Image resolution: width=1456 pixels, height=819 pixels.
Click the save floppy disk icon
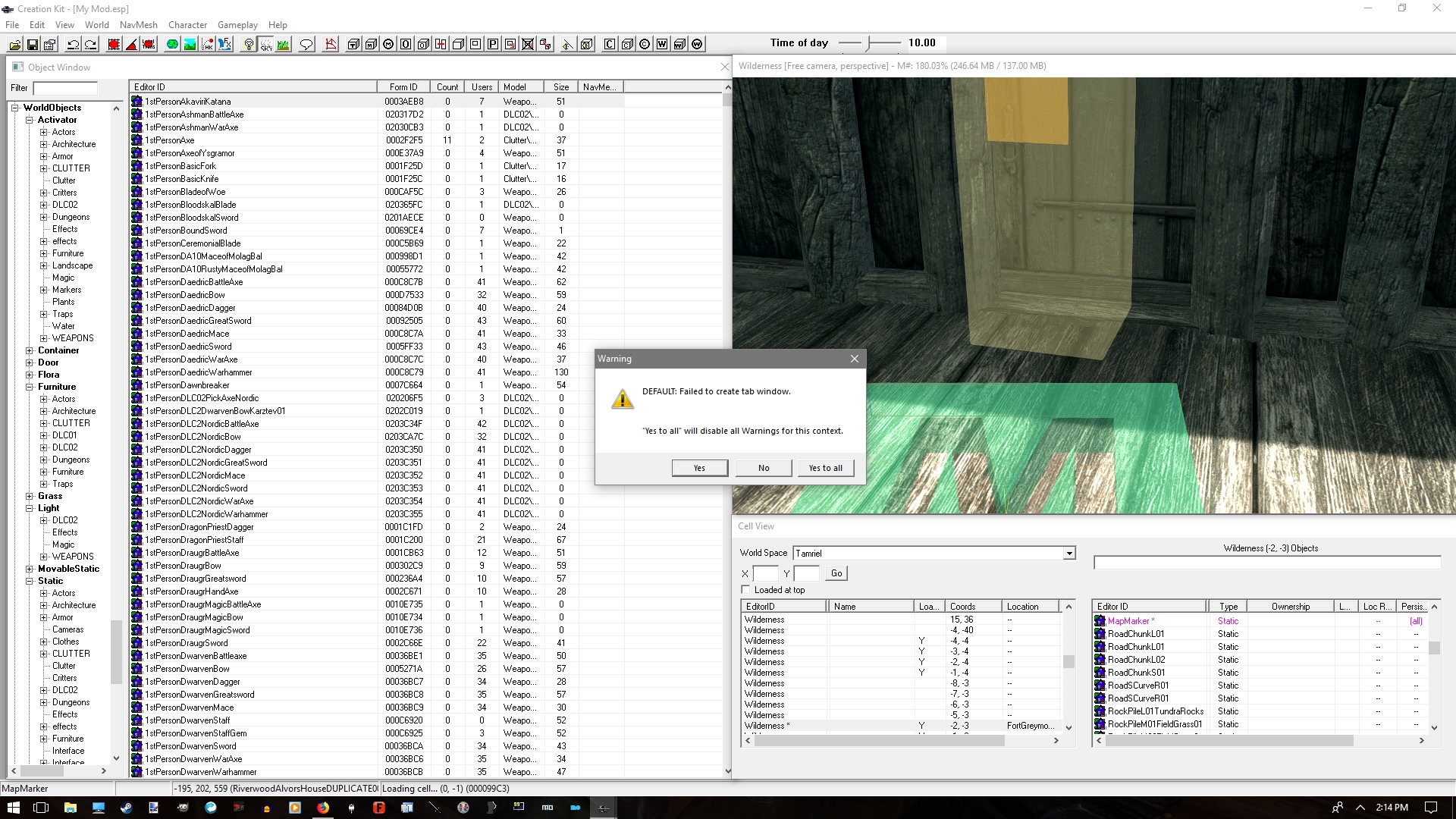33,45
